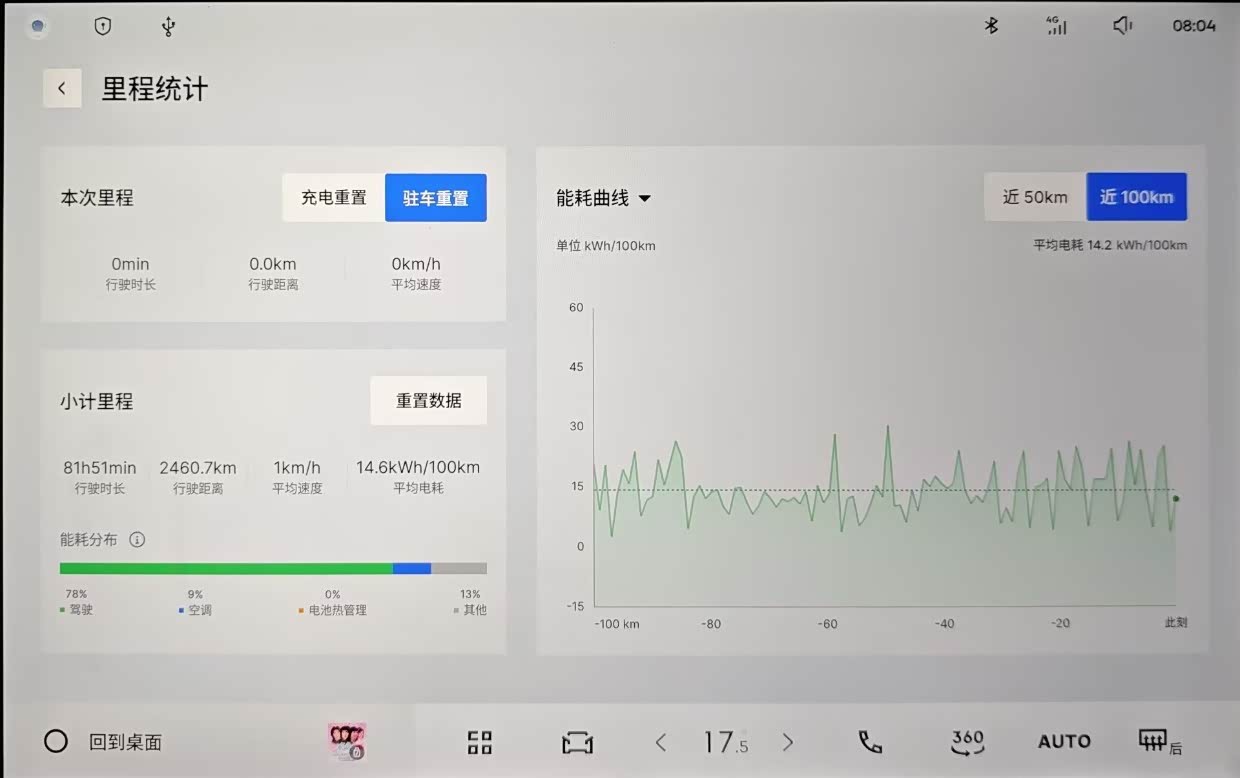This screenshot has height=778, width=1240.
Task: Tap the 1km/h subtotal average speed
Action: tap(297, 468)
